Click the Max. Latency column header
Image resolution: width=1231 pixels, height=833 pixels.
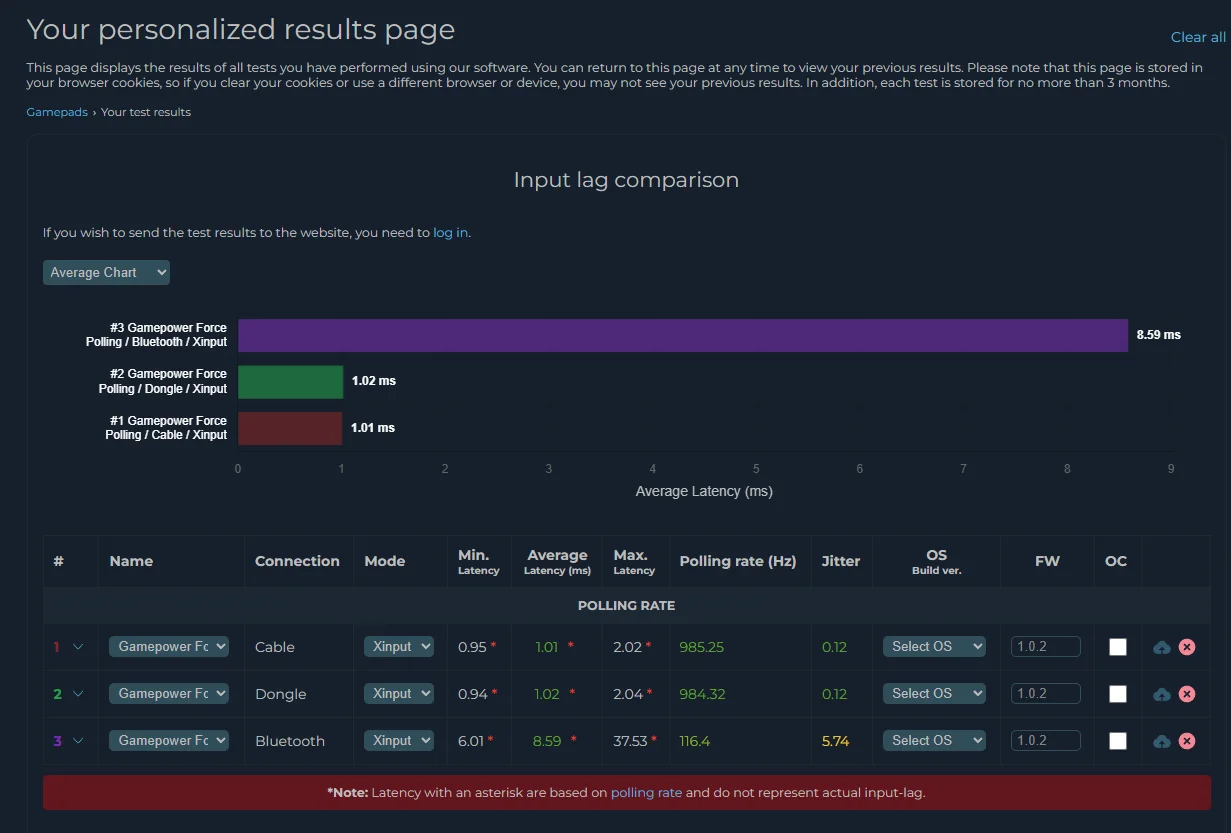coord(634,562)
